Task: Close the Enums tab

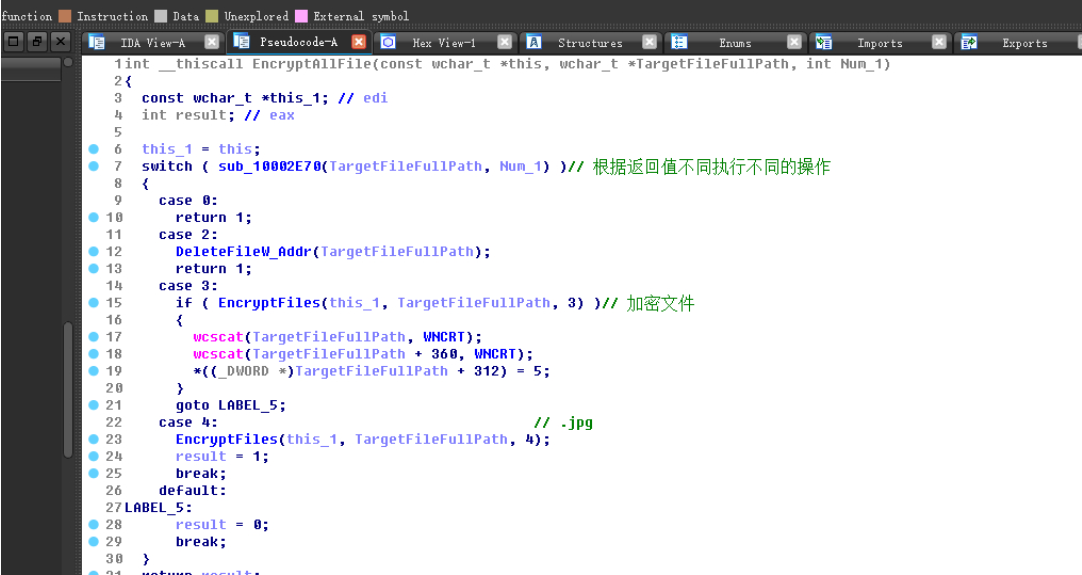Action: tap(794, 42)
